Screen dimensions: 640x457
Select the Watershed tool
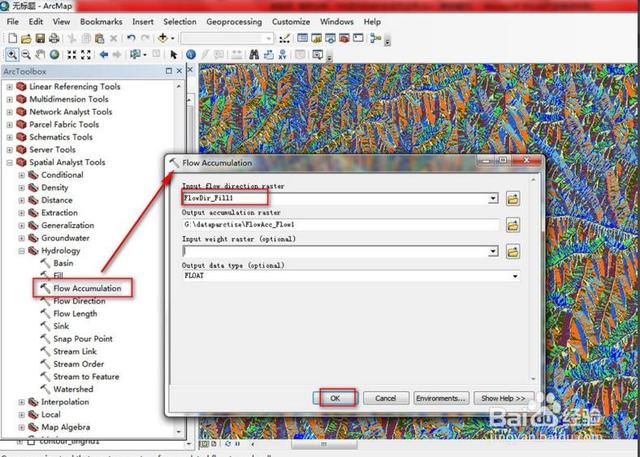point(73,389)
